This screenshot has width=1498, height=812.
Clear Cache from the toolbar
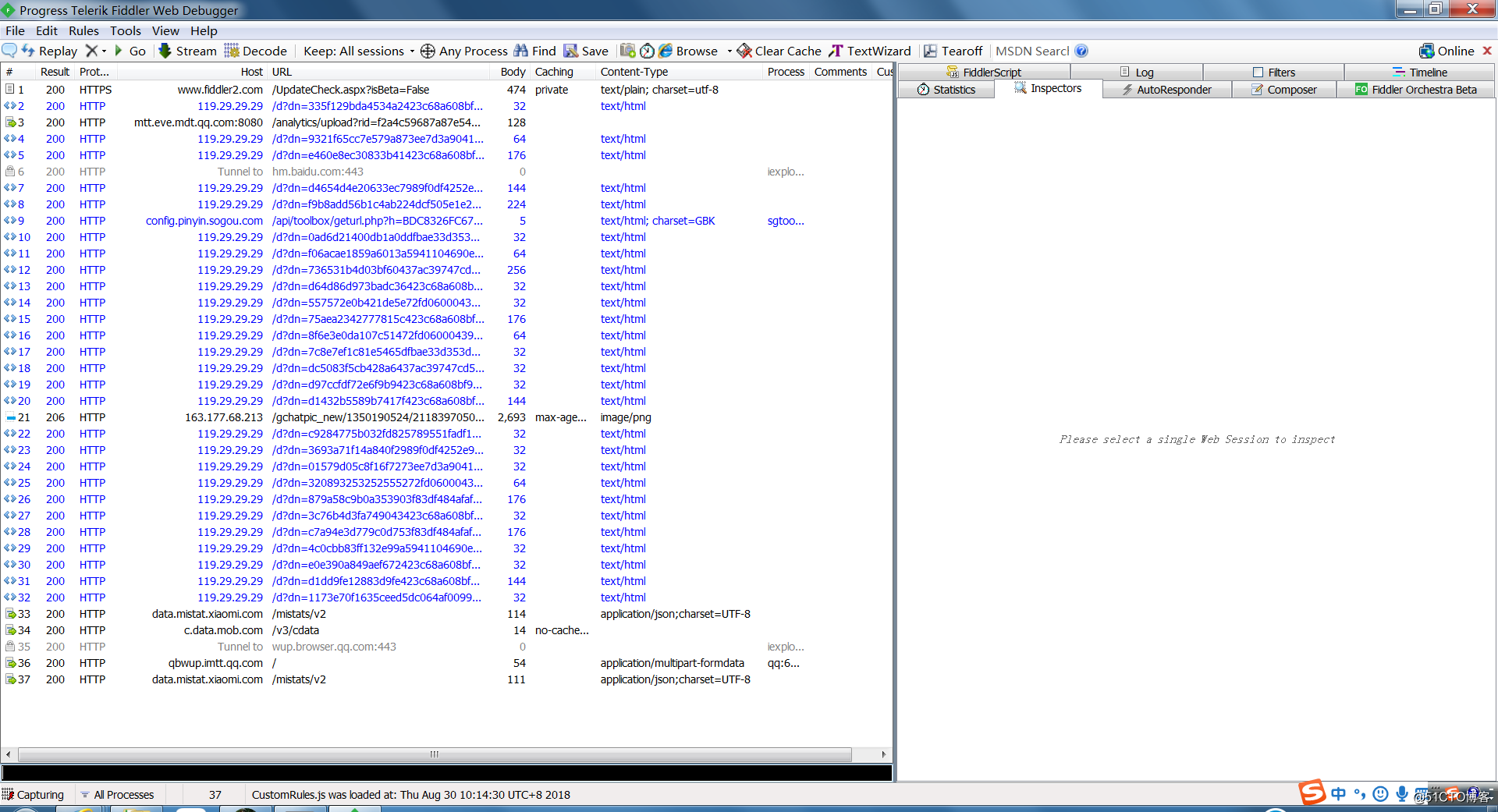click(779, 51)
